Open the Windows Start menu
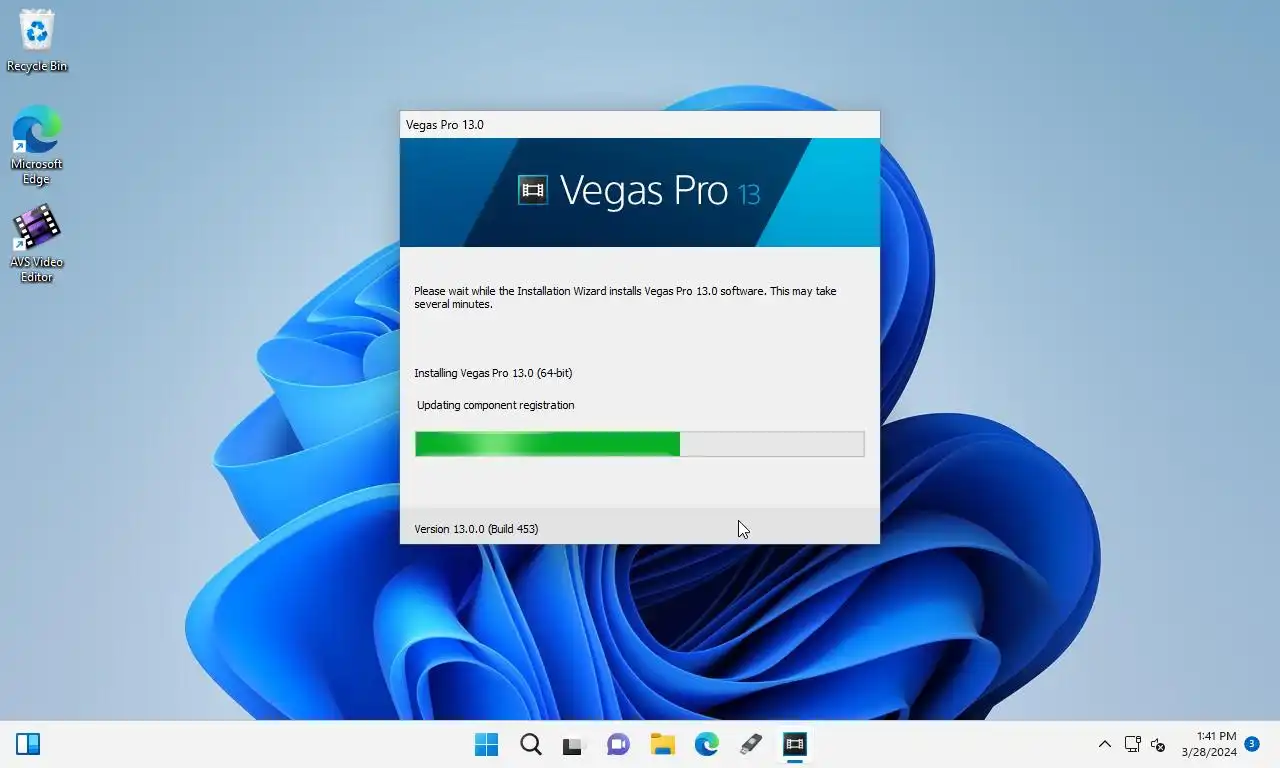Viewport: 1280px width, 768px height. point(486,744)
